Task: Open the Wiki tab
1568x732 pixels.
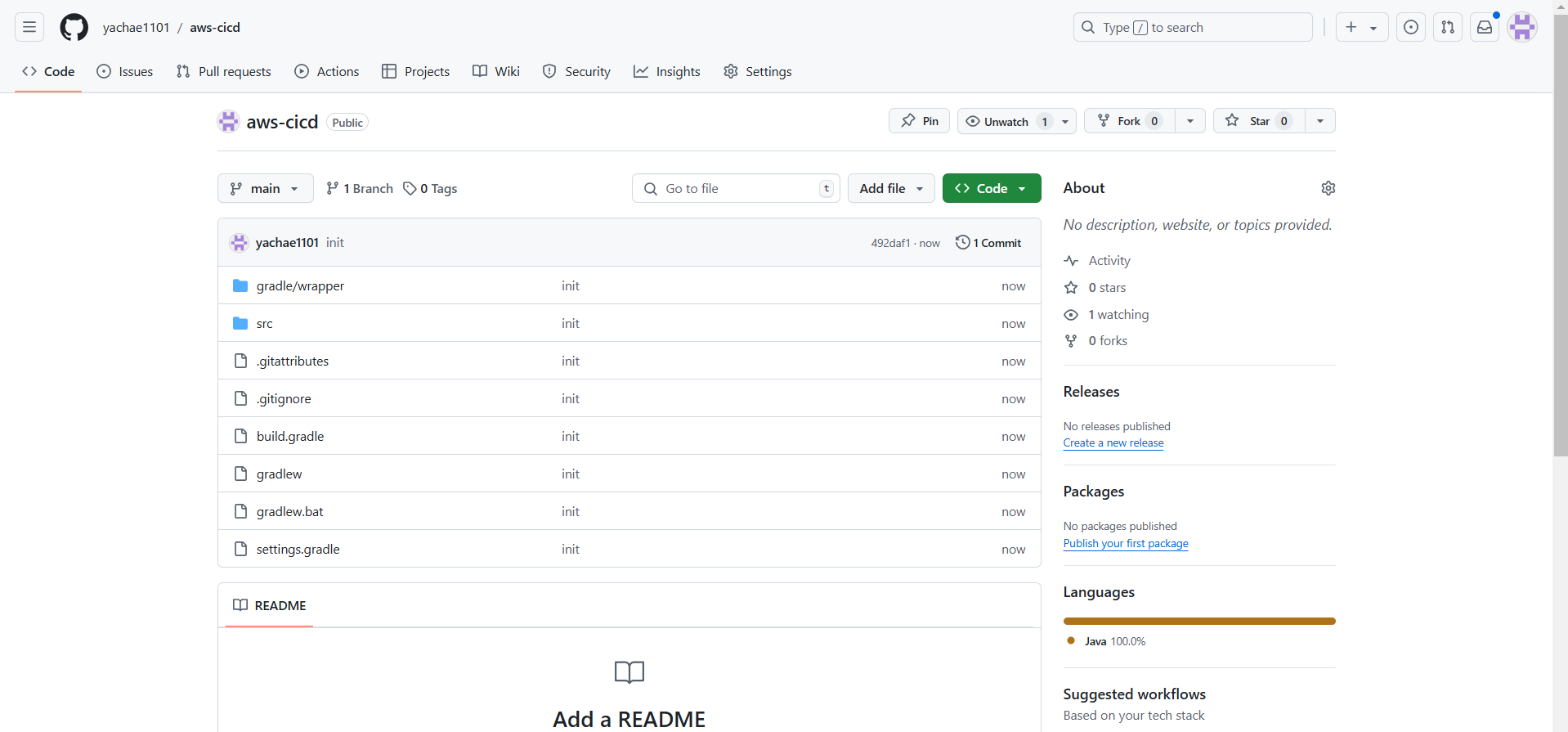Action: (496, 71)
